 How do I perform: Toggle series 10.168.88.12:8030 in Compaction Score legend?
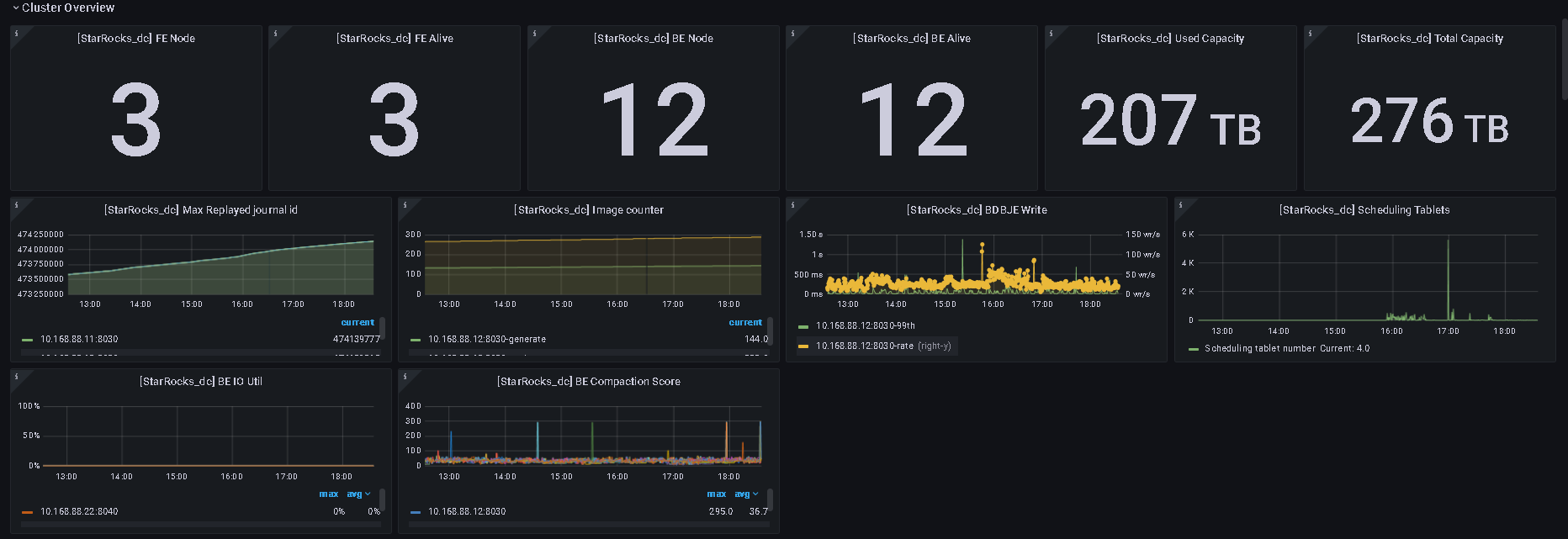467,512
